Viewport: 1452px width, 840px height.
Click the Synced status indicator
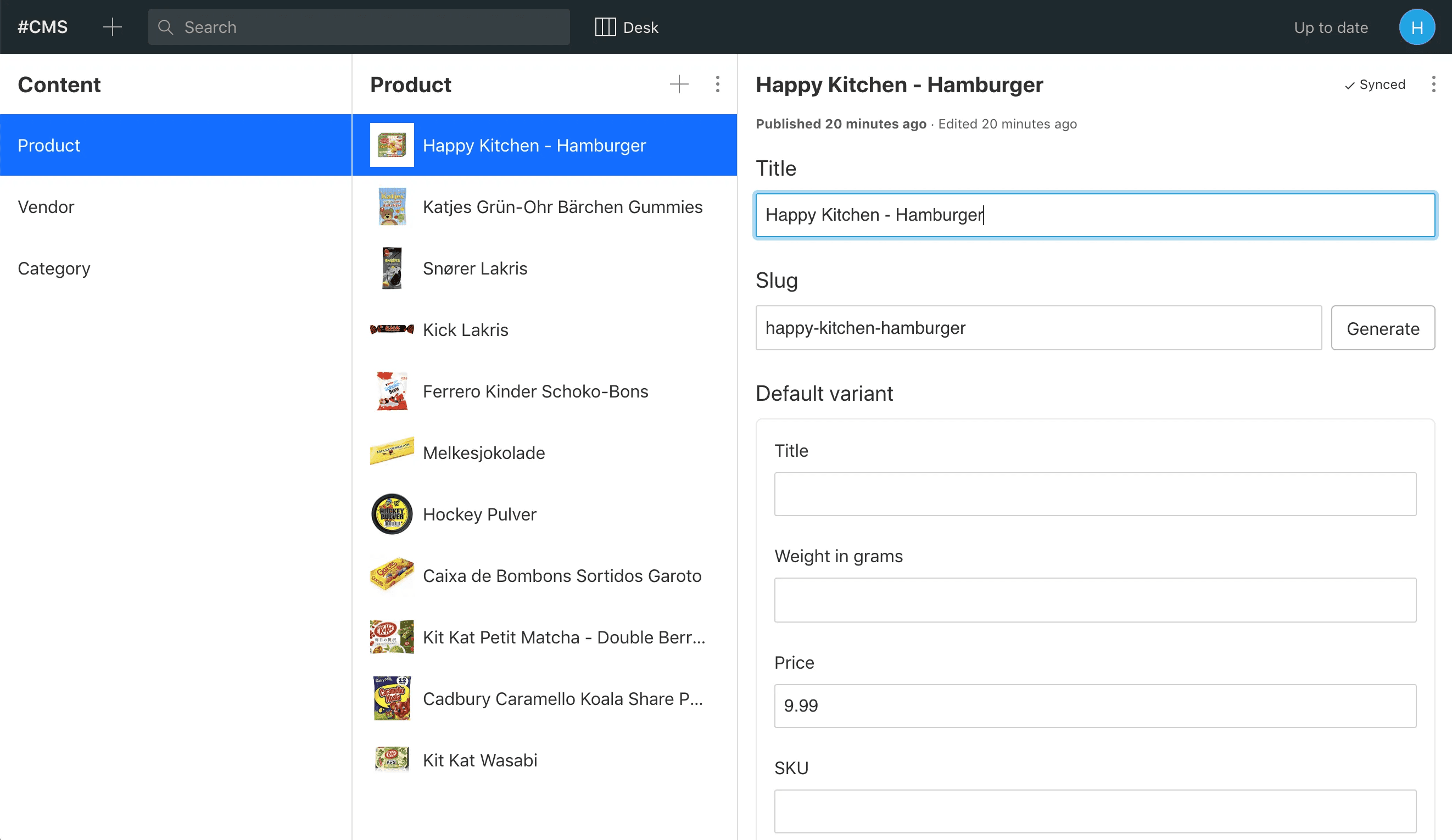point(1375,85)
